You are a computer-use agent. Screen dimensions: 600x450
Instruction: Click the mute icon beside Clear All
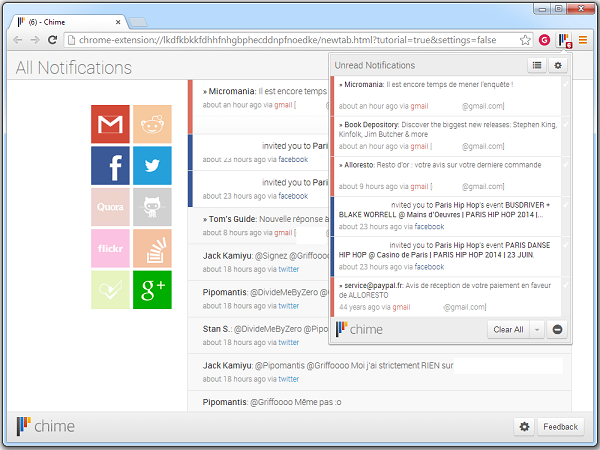[x=557, y=329]
